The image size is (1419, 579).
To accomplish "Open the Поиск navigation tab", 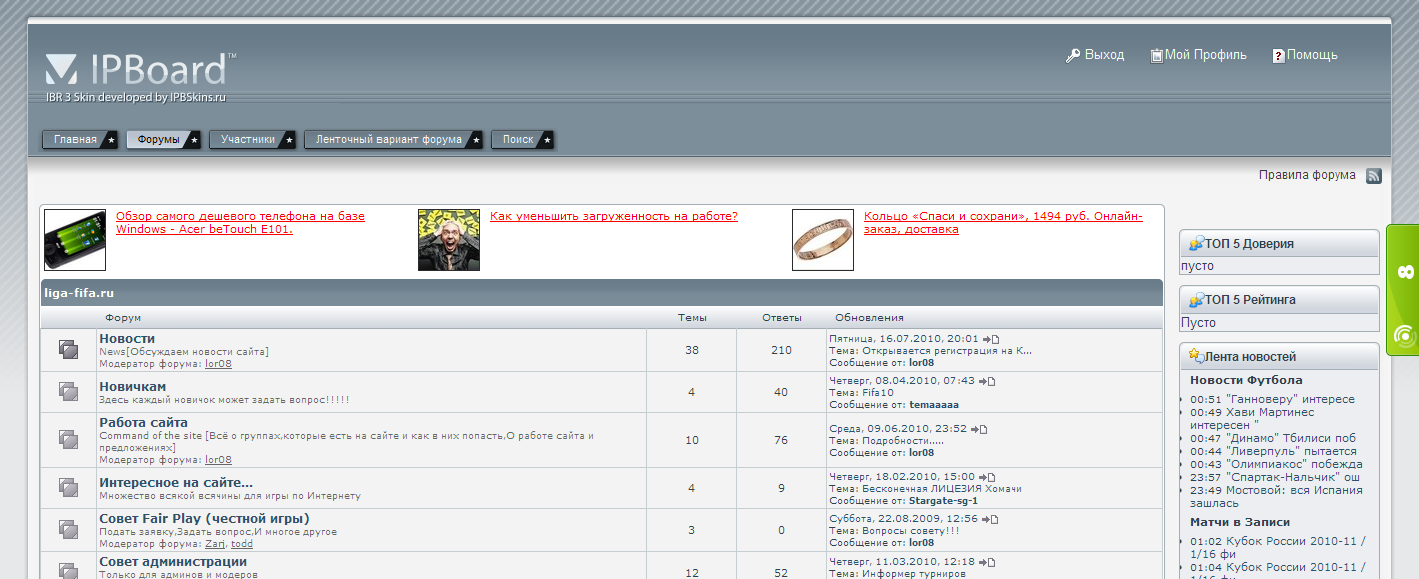I will 518,140.
